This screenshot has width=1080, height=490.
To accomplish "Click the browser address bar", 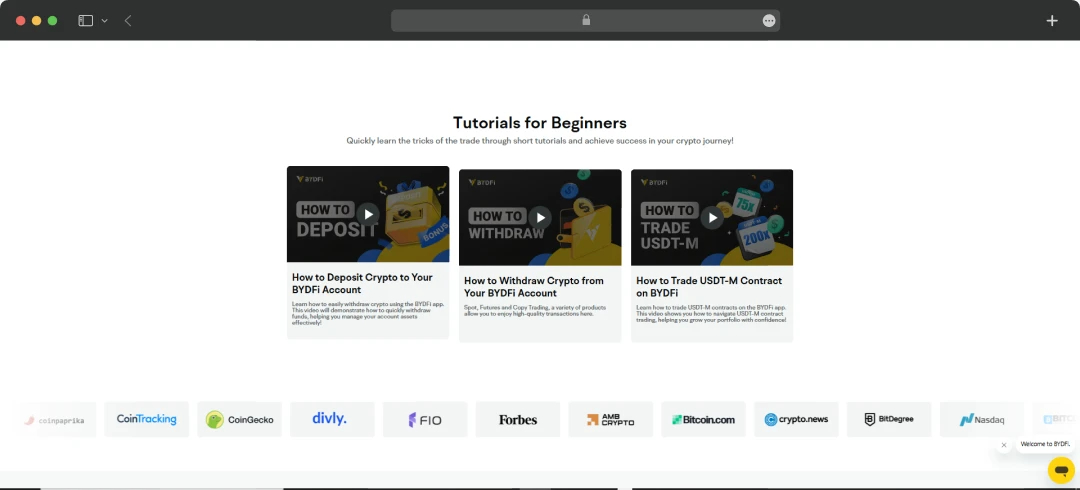I will pyautogui.click(x=585, y=21).
